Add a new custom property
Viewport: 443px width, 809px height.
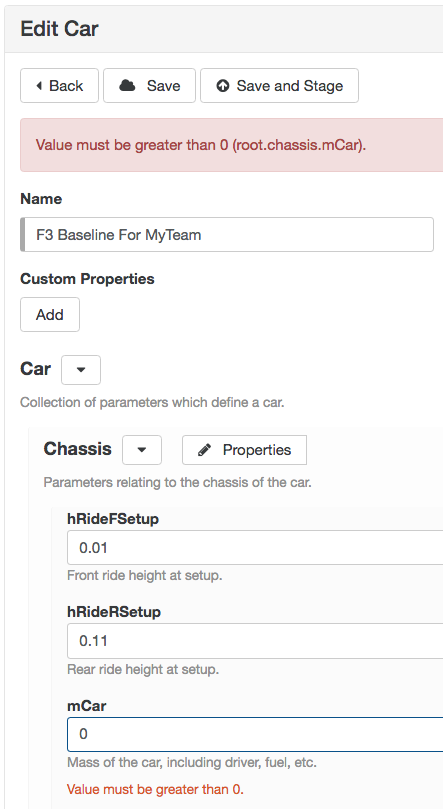pos(50,314)
